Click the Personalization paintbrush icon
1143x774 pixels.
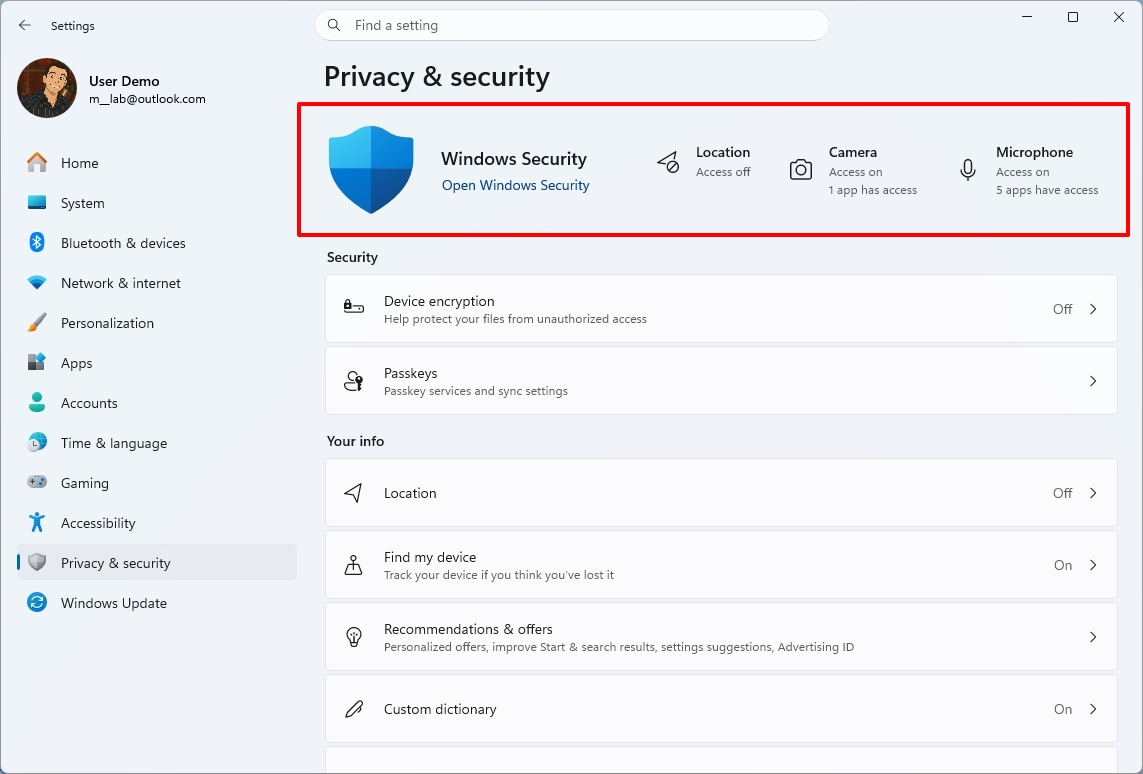[x=37, y=322]
